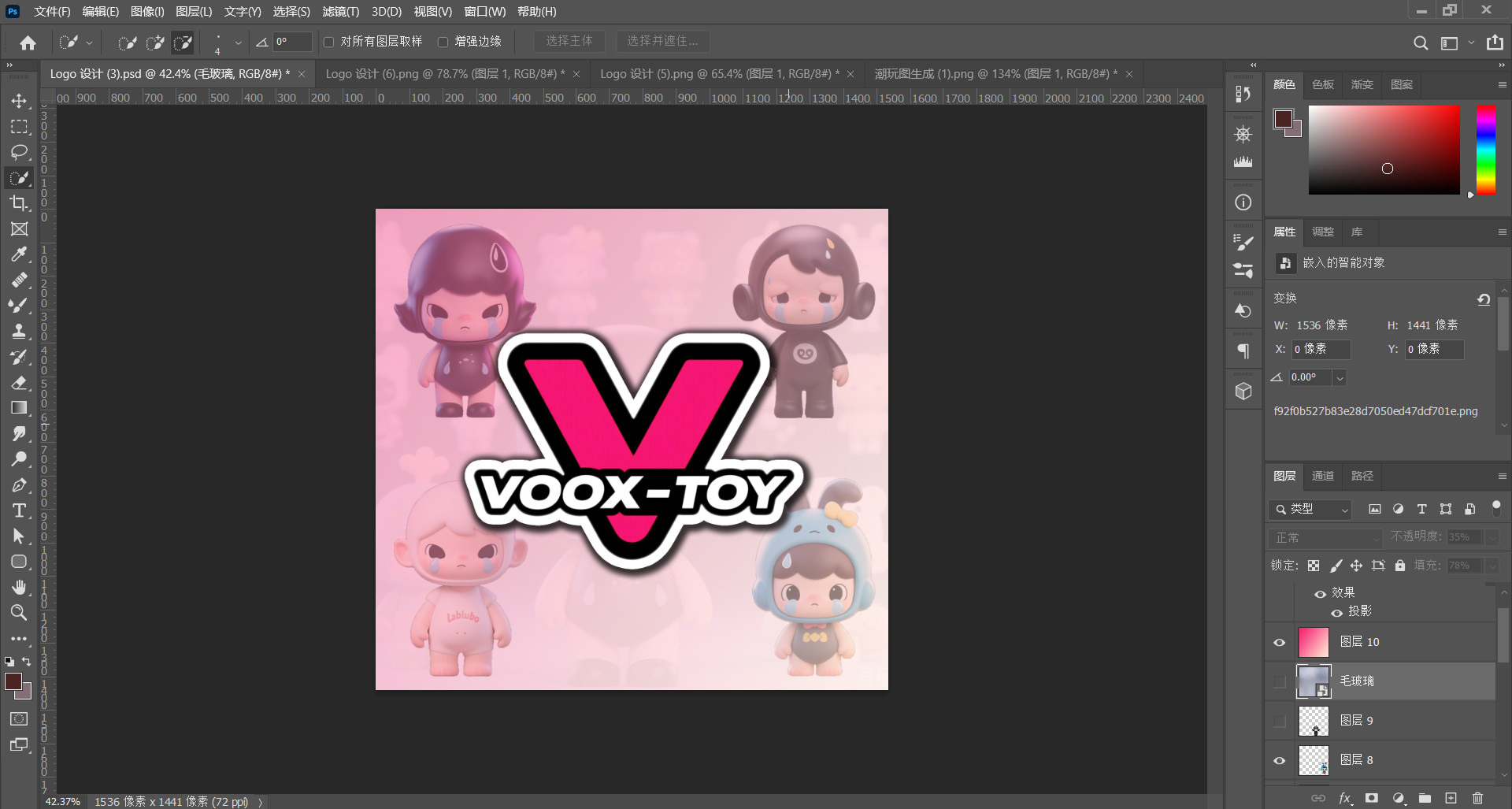Hide 图层 10 visibility eye

(x=1280, y=642)
